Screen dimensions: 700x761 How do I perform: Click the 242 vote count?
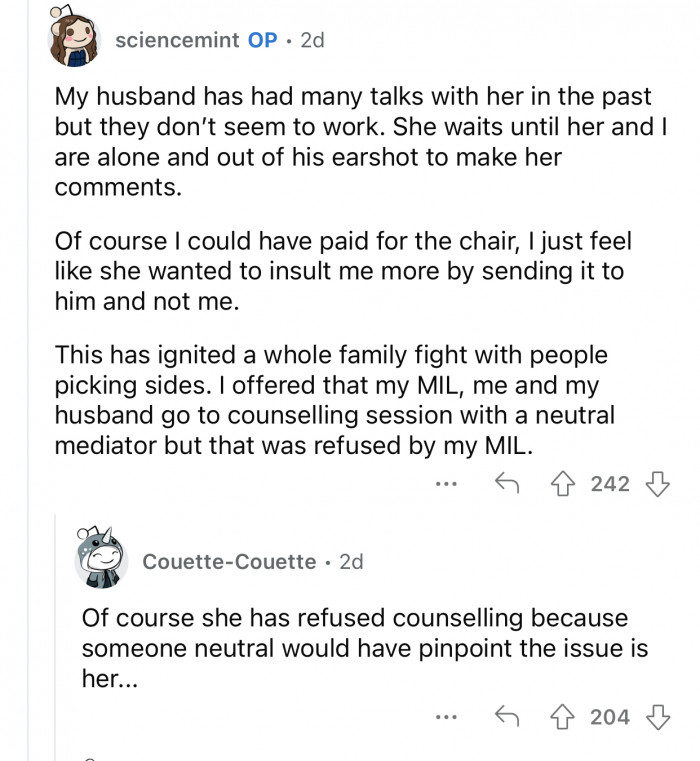(610, 485)
